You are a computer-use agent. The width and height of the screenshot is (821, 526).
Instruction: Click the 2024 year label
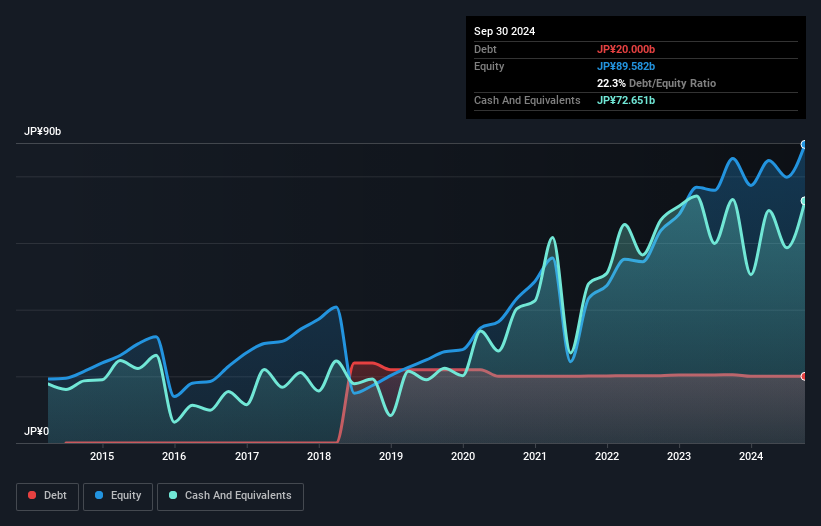click(x=751, y=457)
